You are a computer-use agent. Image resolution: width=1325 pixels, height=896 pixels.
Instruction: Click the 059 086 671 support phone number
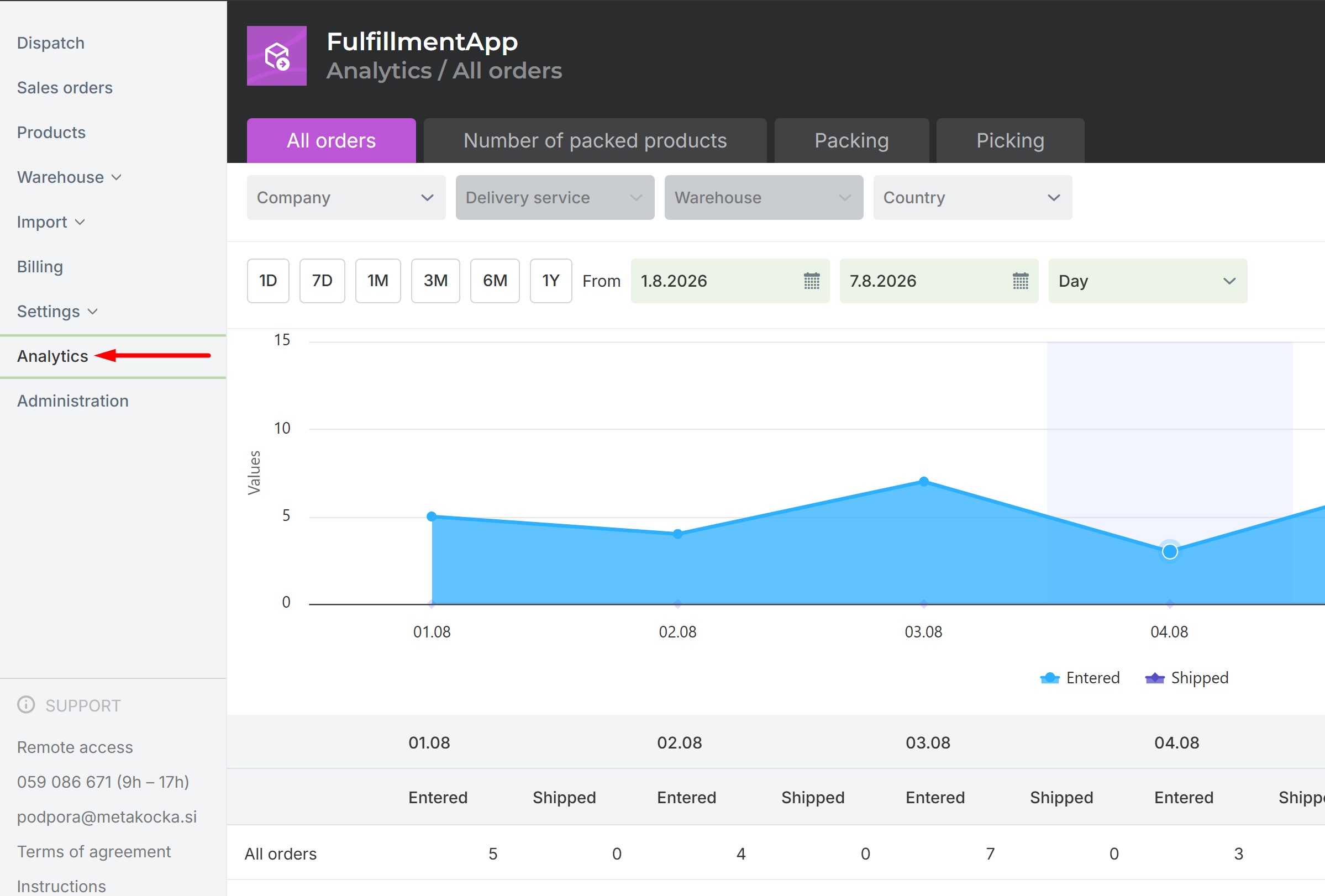103,782
